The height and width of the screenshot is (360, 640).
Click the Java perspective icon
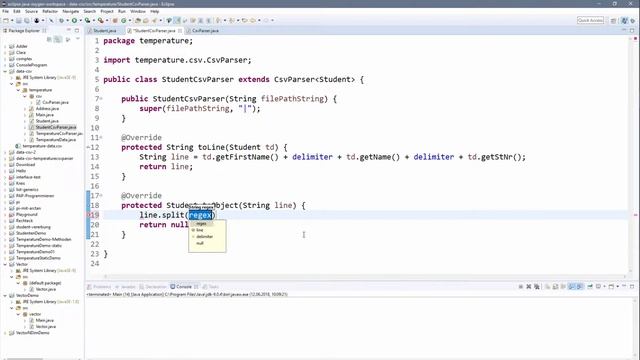click(624, 20)
